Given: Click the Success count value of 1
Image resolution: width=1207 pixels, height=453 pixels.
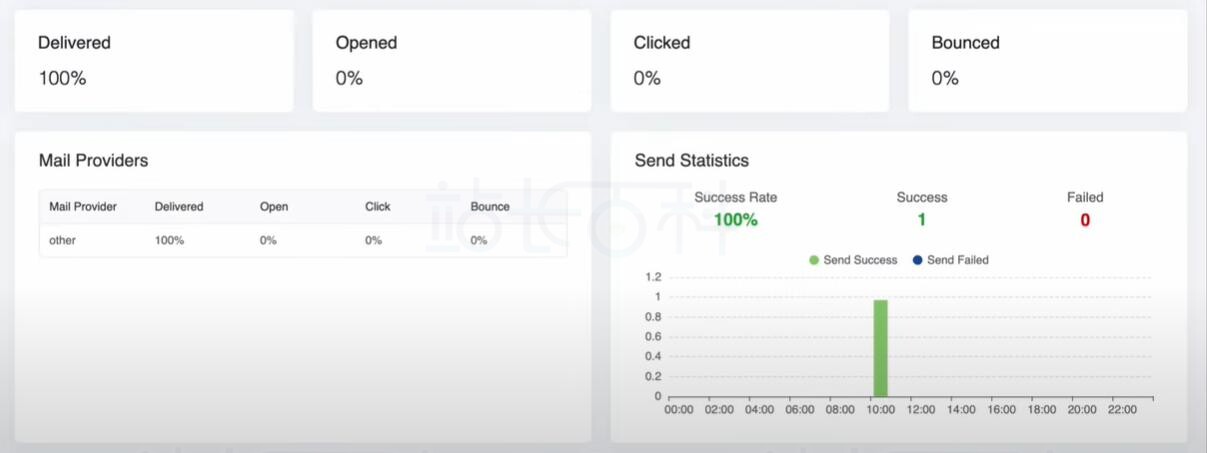Looking at the screenshot, I should tap(921, 220).
